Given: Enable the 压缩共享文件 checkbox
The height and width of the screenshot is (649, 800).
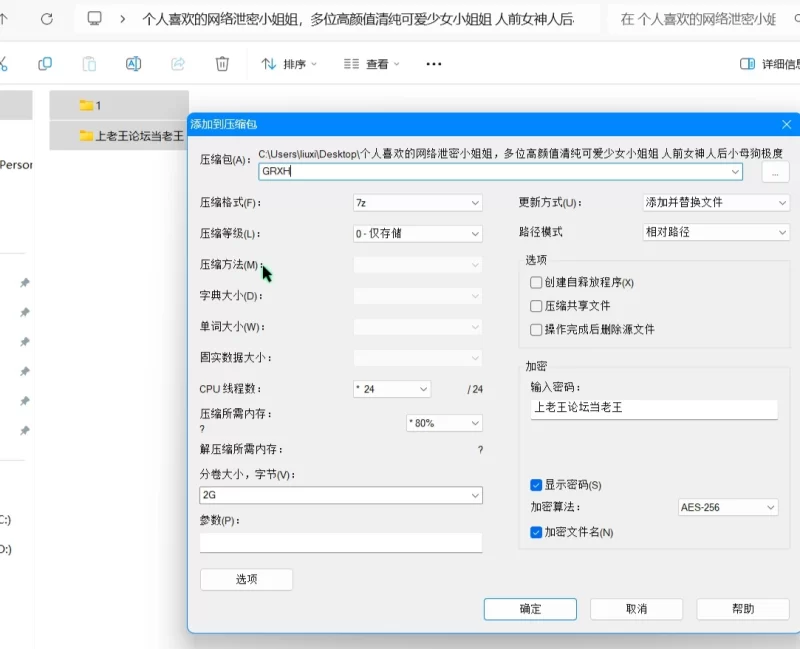Looking at the screenshot, I should 536,306.
